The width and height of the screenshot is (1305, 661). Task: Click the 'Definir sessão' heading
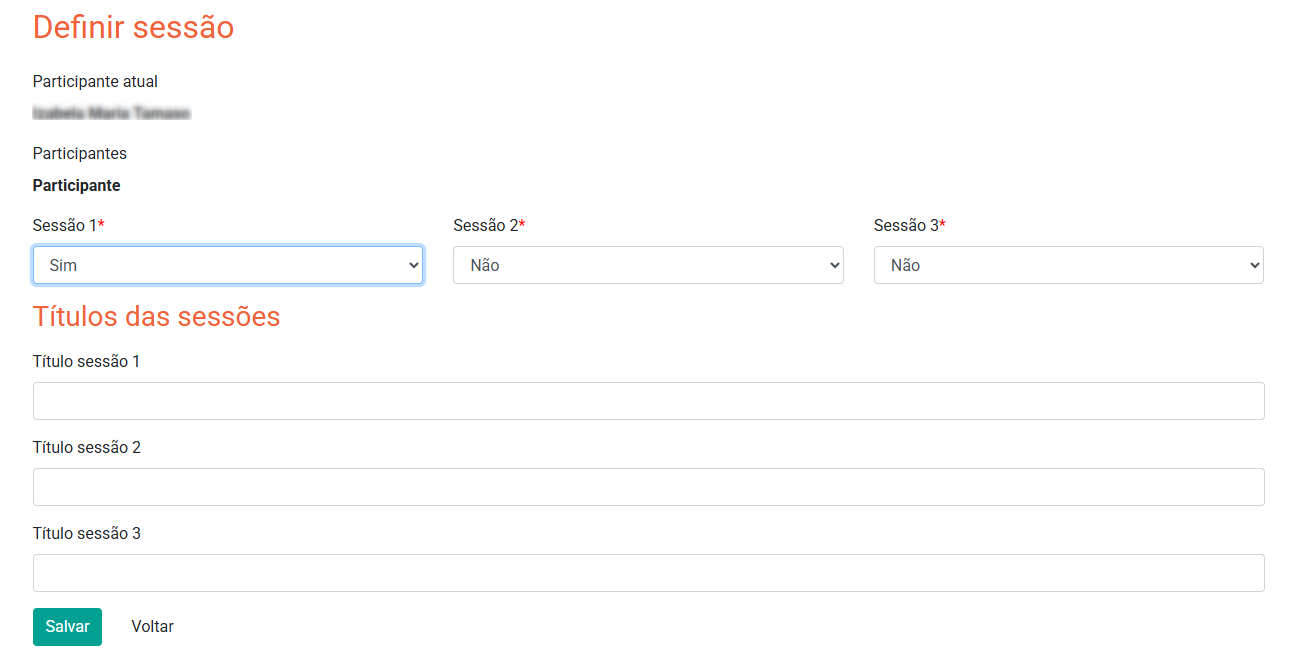(133, 27)
